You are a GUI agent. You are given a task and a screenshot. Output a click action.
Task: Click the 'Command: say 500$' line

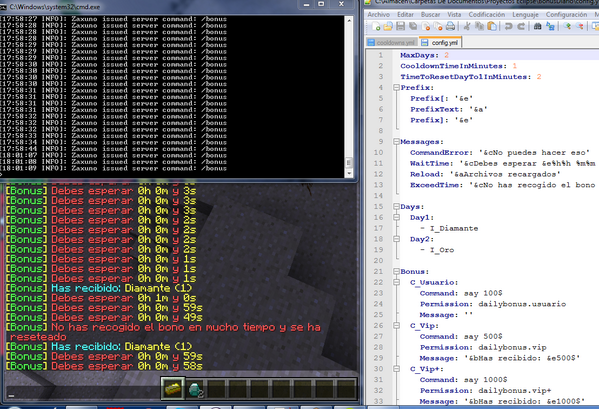(461, 336)
